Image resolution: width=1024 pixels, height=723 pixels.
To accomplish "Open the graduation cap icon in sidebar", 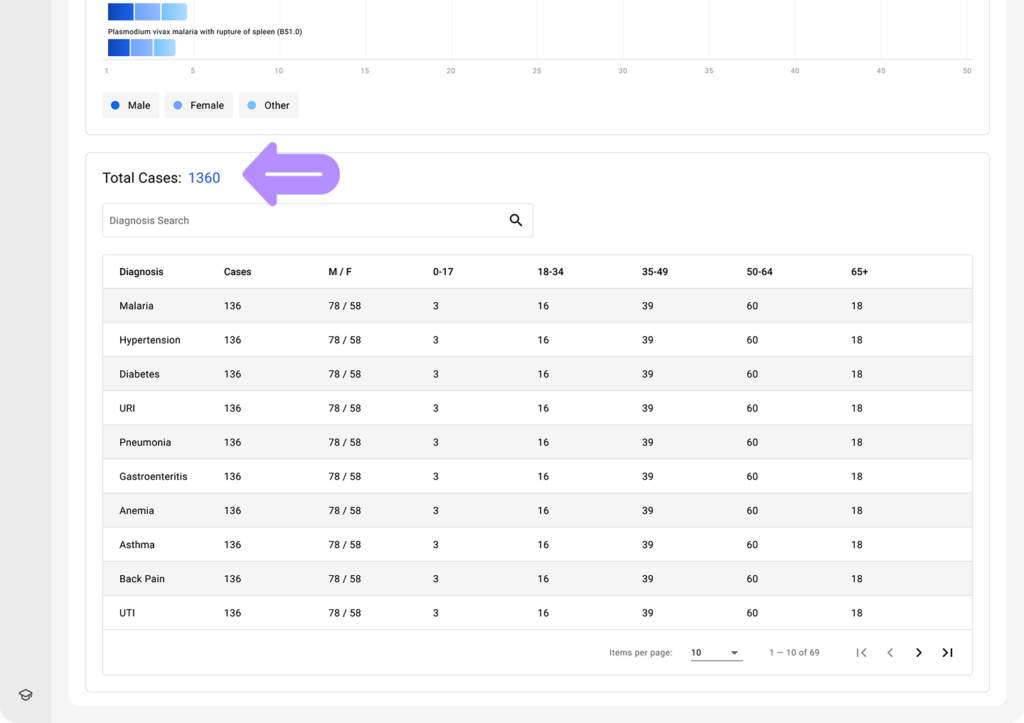I will click(25, 694).
